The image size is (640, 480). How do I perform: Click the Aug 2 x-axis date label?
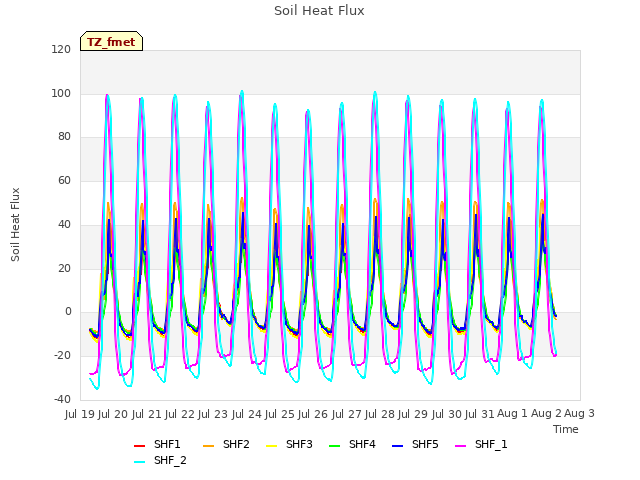click(546, 414)
